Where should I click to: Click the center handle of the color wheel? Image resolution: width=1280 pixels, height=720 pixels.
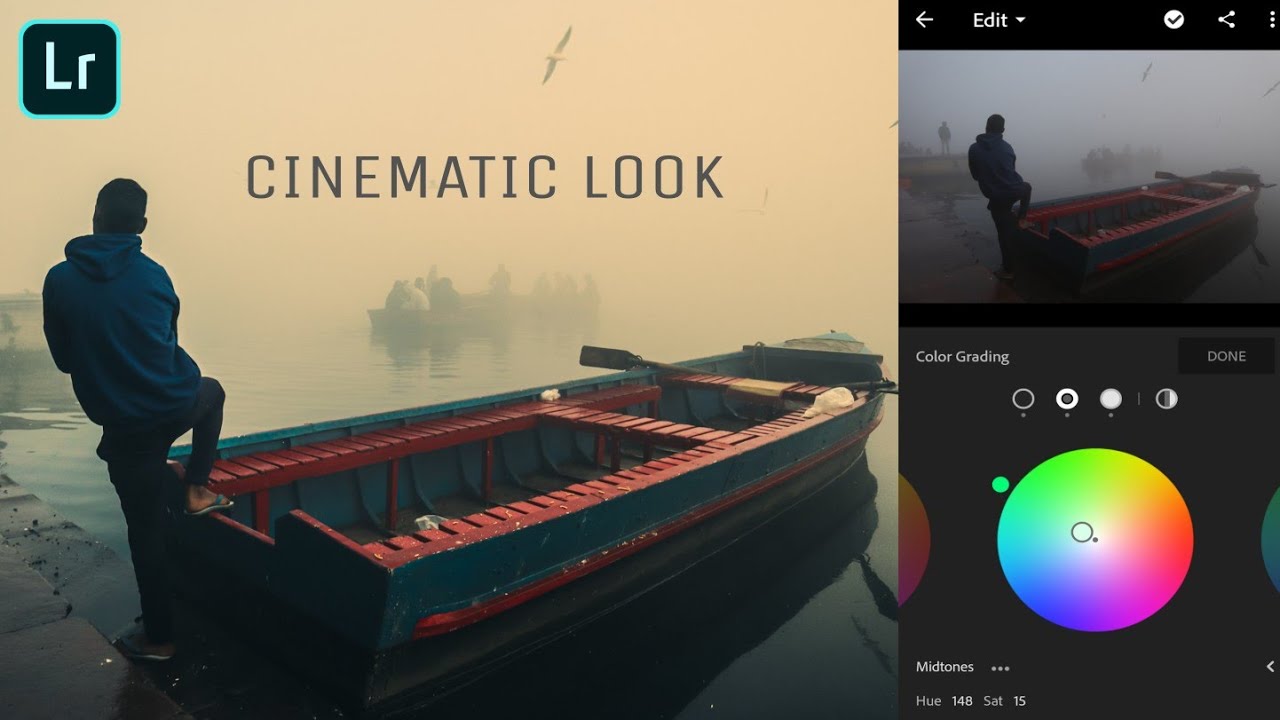[x=1082, y=532]
